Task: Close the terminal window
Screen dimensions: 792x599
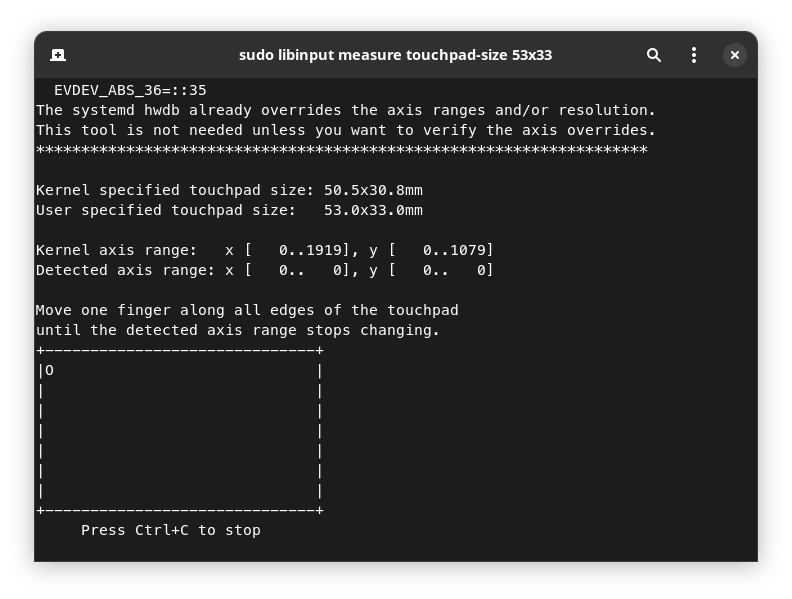Action: click(x=735, y=55)
